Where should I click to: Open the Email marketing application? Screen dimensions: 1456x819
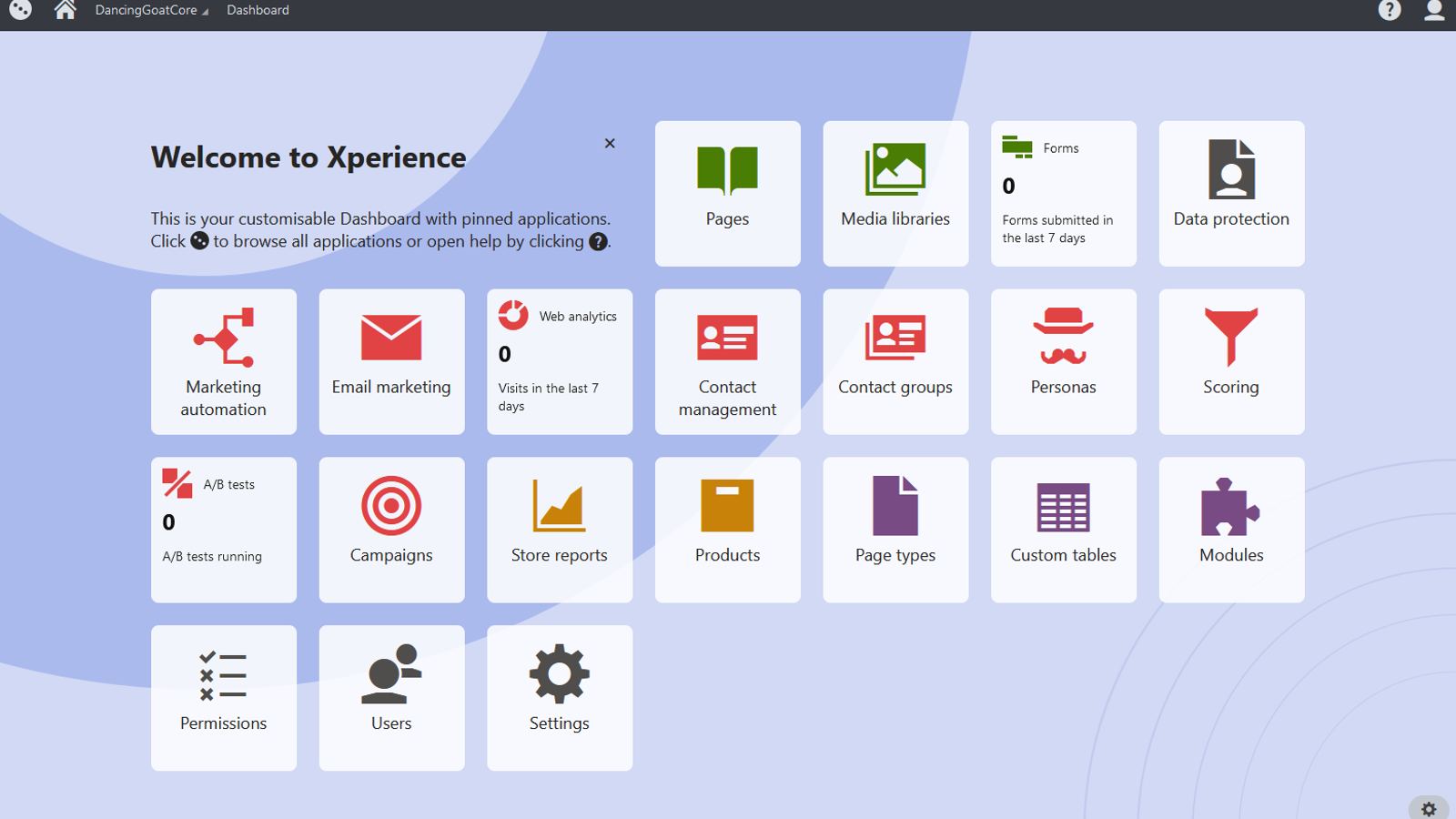391,361
